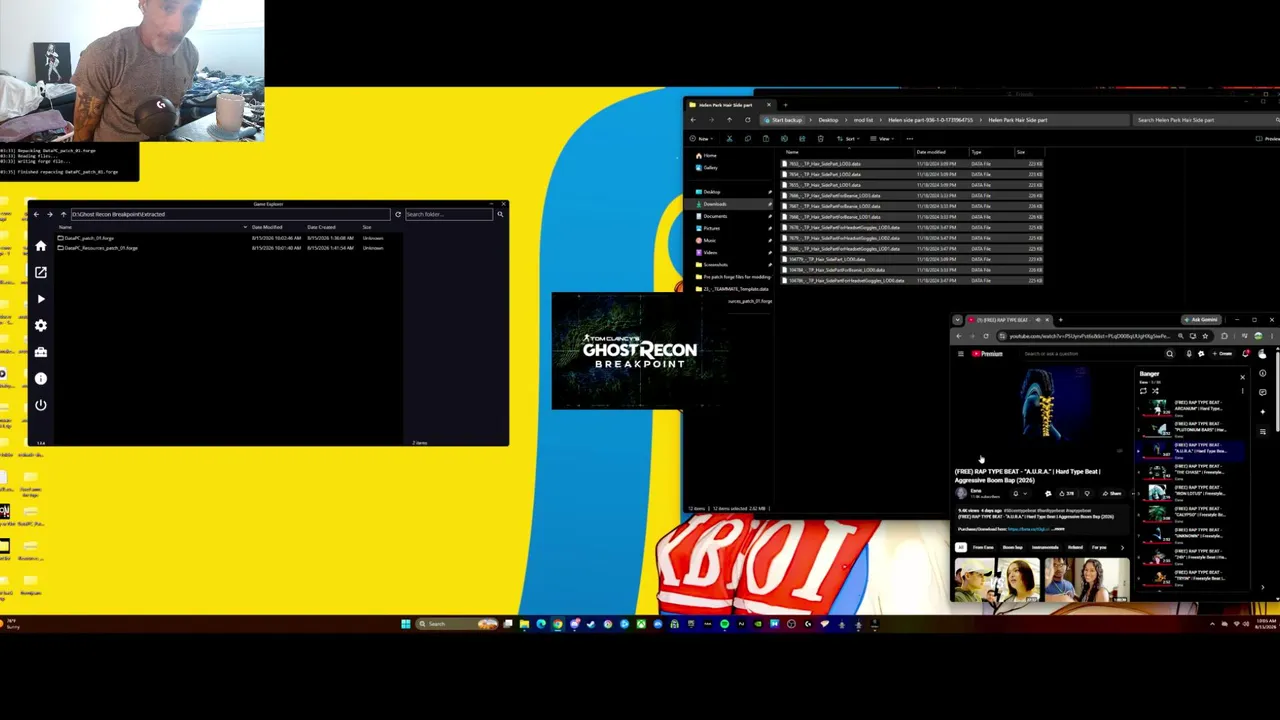Go forward in Game Explorer navigation
The image size is (1280, 720).
tap(49, 214)
